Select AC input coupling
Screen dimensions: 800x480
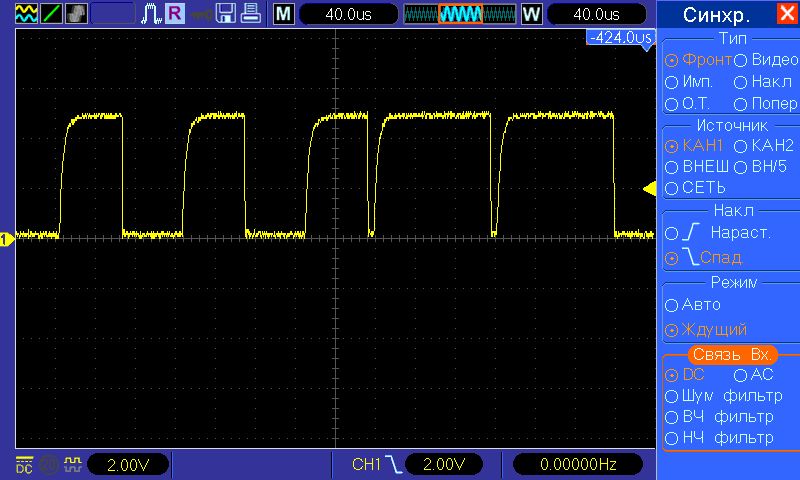pos(754,375)
